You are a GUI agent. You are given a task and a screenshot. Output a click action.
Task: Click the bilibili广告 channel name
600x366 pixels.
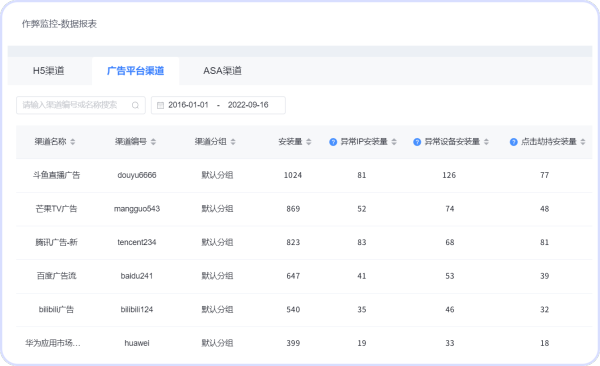[56, 309]
